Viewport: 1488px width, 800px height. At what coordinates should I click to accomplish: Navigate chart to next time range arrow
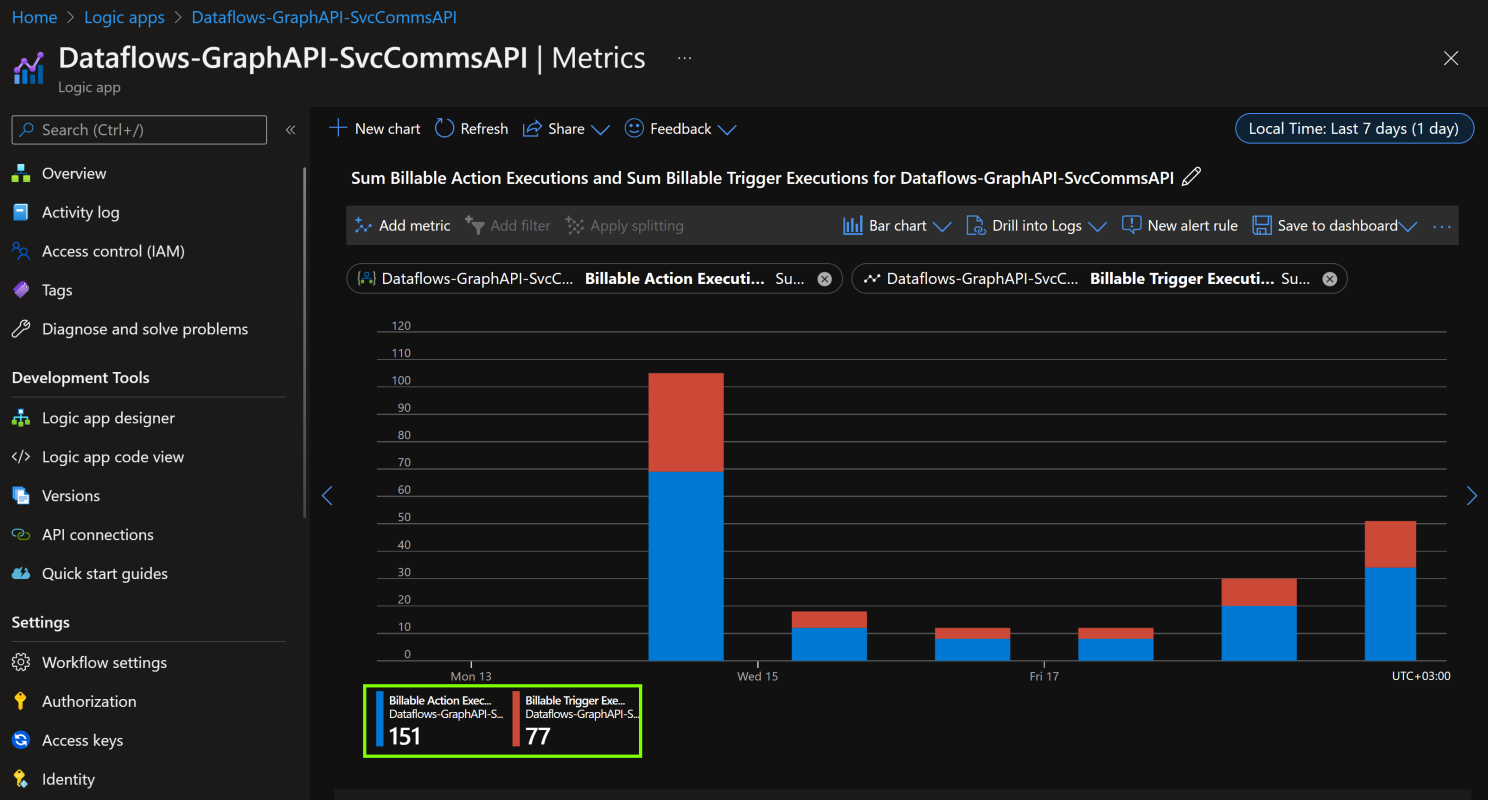coord(1471,496)
